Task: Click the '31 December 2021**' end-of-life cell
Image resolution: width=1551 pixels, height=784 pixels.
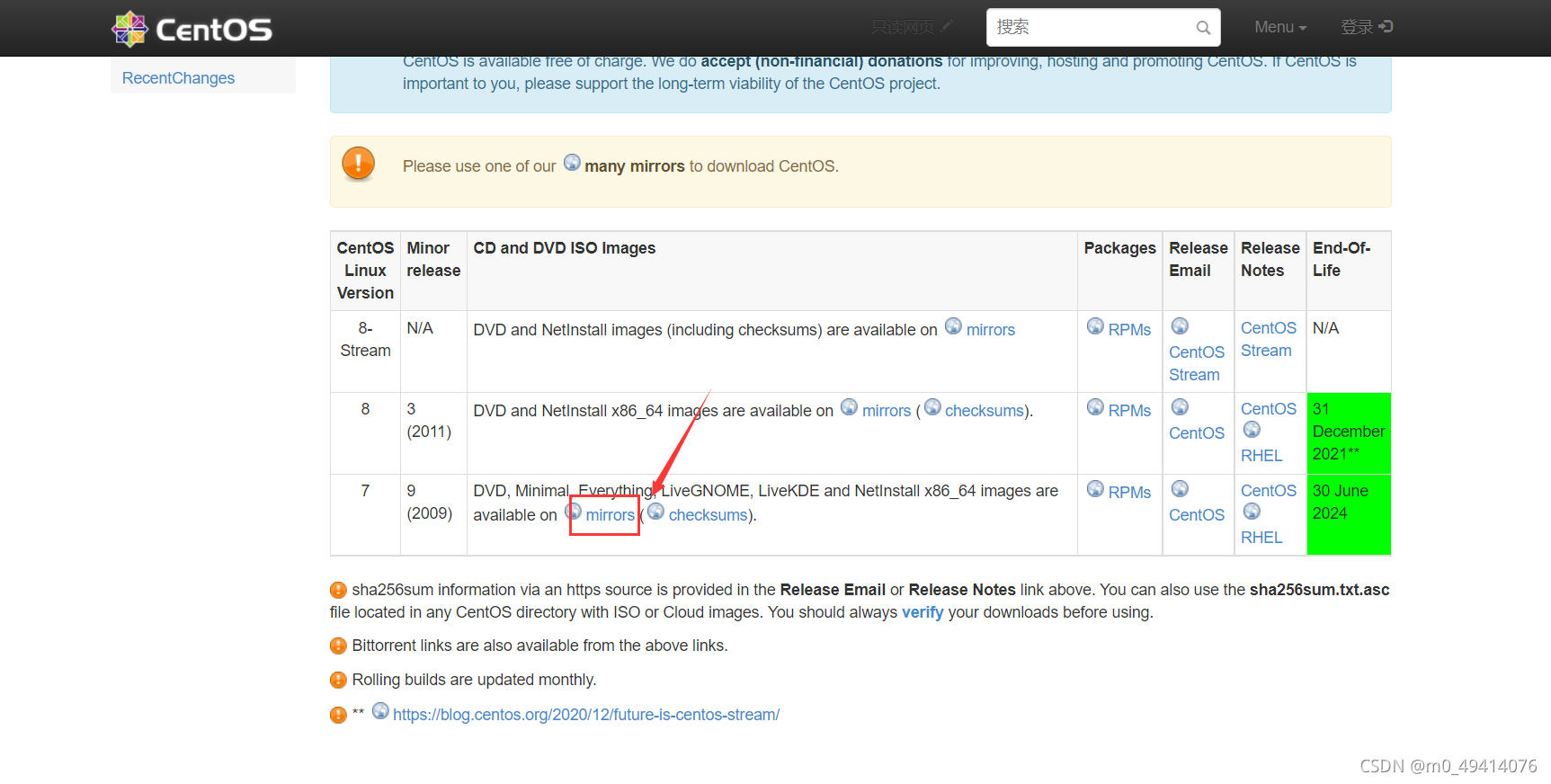Action: pyautogui.click(x=1349, y=433)
